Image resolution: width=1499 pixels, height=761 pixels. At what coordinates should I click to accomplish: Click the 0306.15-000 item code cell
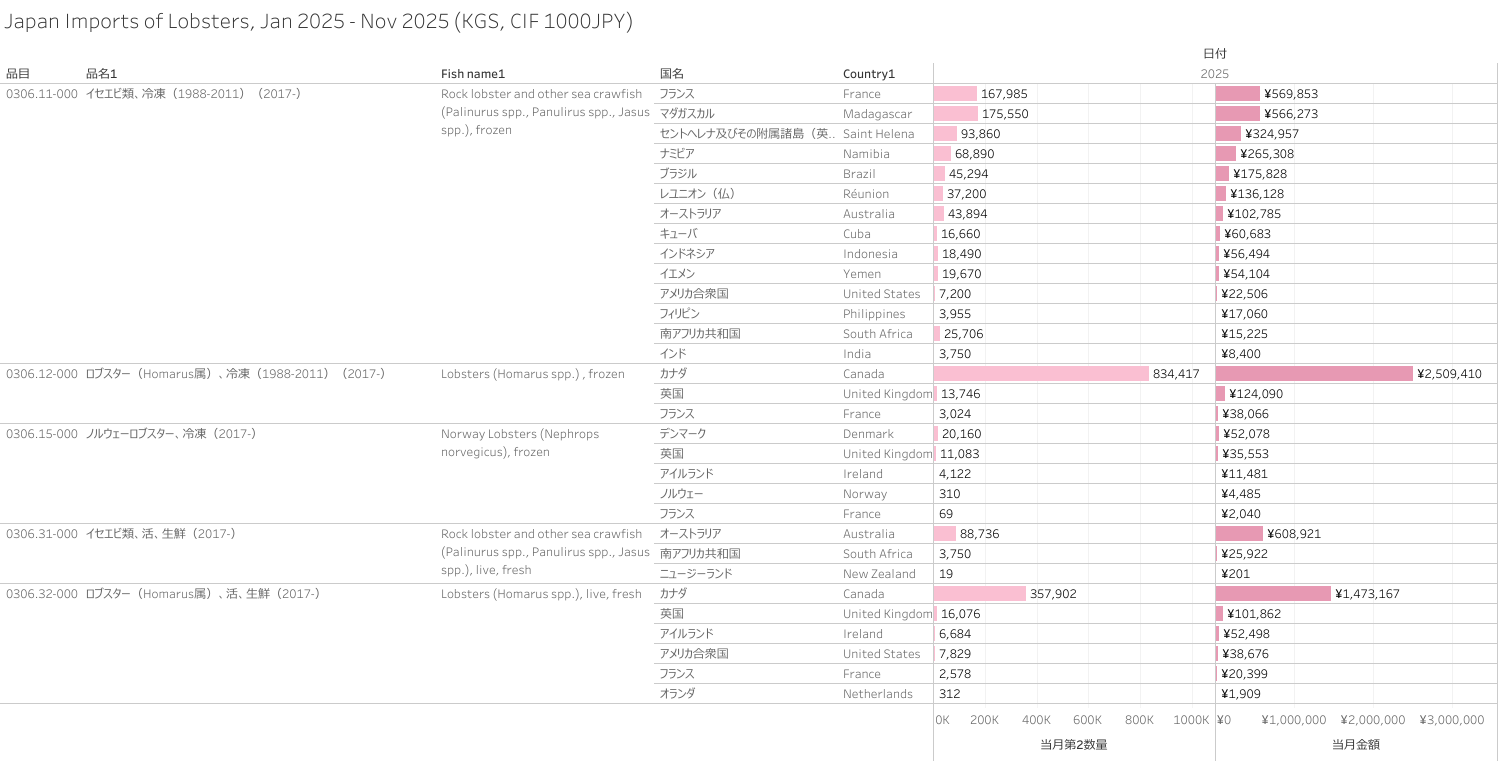coord(41,433)
